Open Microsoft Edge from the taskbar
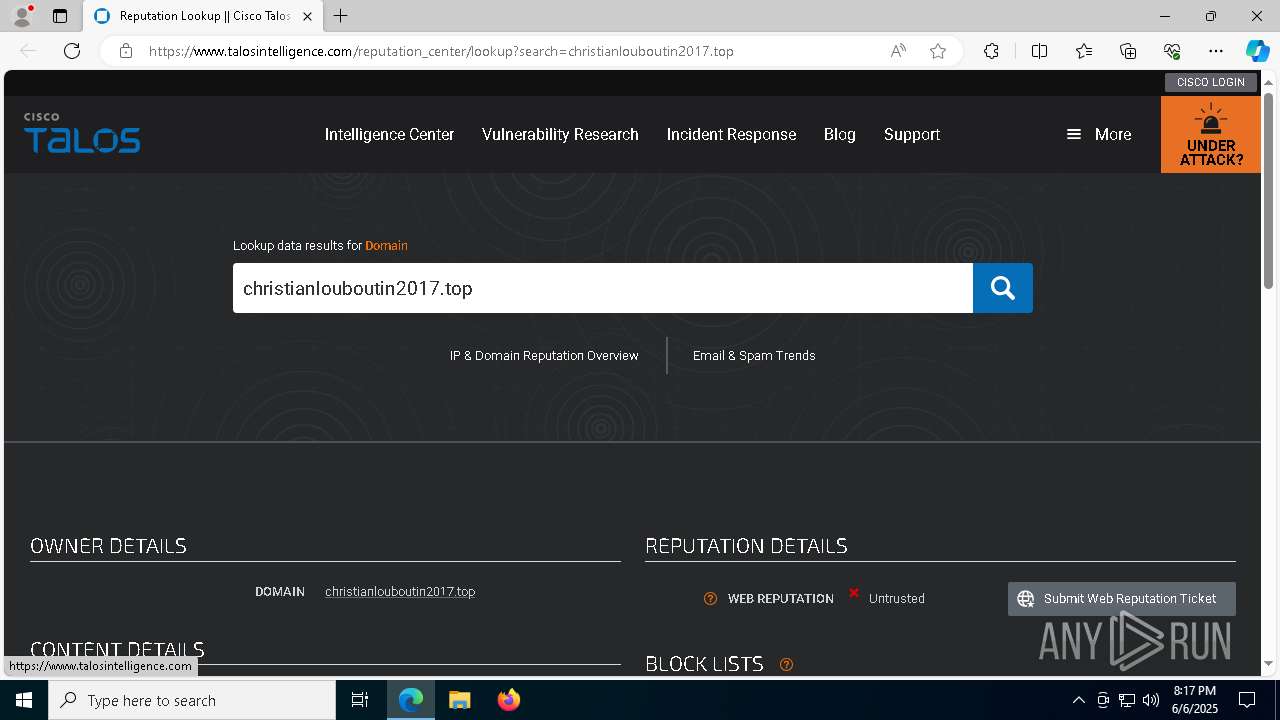 [411, 700]
